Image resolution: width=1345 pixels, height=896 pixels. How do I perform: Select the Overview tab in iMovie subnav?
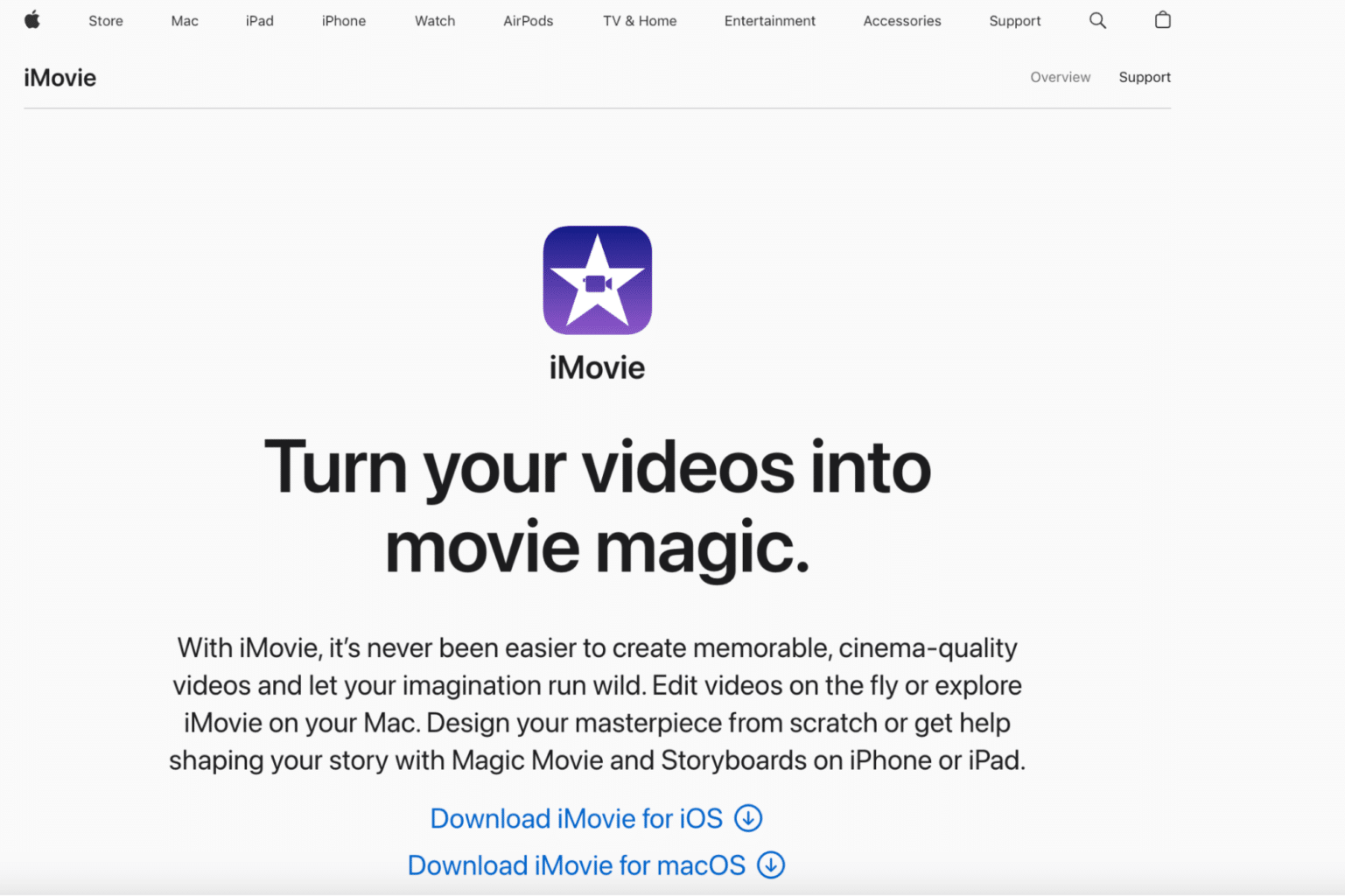1061,77
